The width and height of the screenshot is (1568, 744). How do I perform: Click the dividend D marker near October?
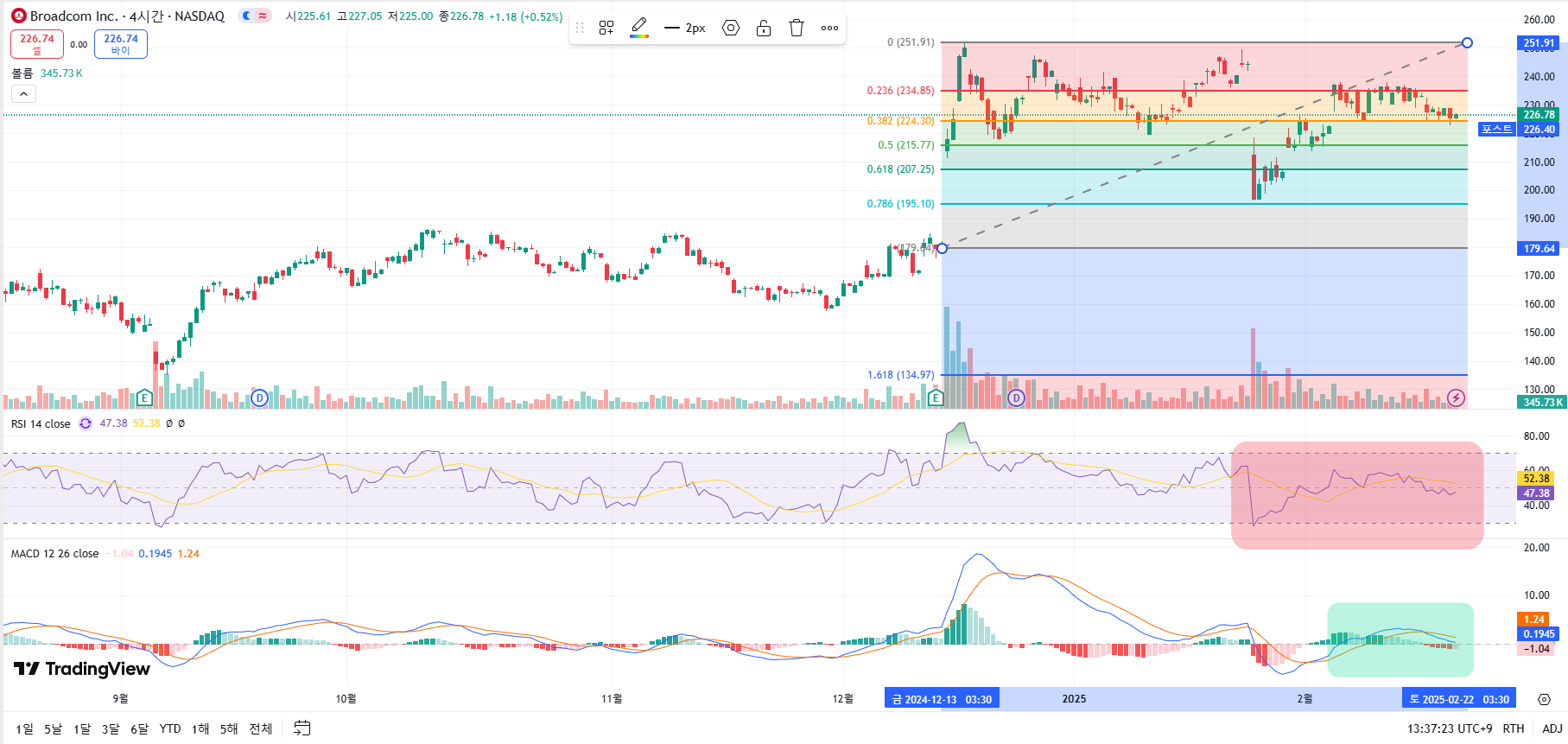tap(259, 398)
